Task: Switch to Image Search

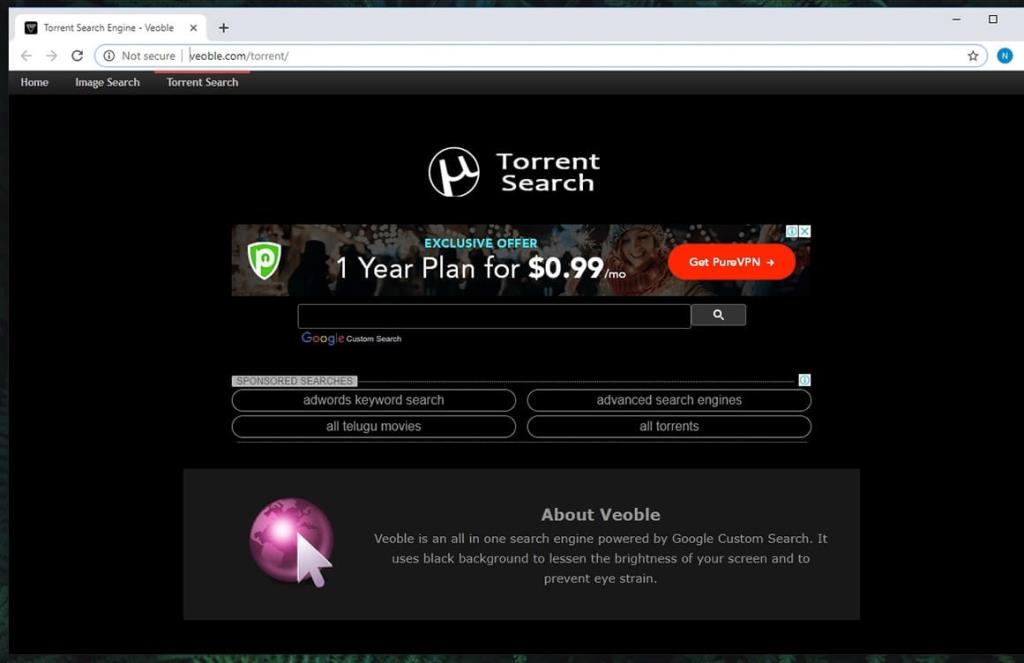Action: 107,82
